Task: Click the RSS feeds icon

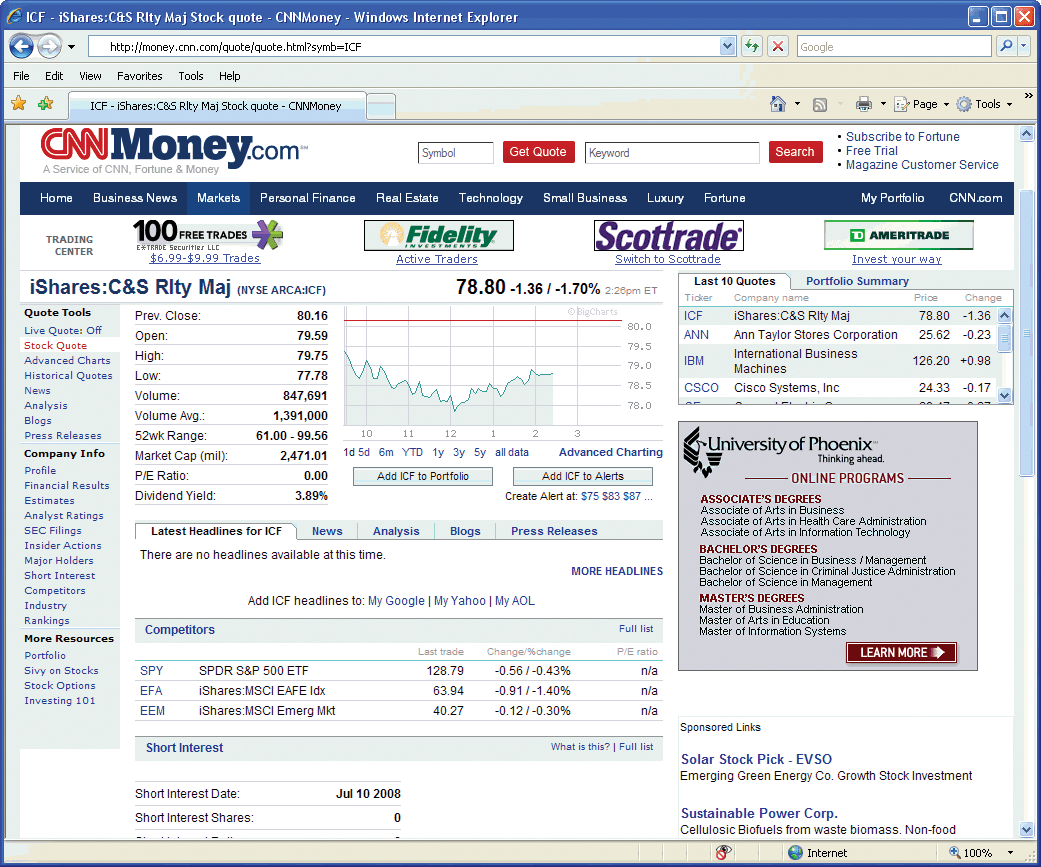Action: click(x=820, y=104)
